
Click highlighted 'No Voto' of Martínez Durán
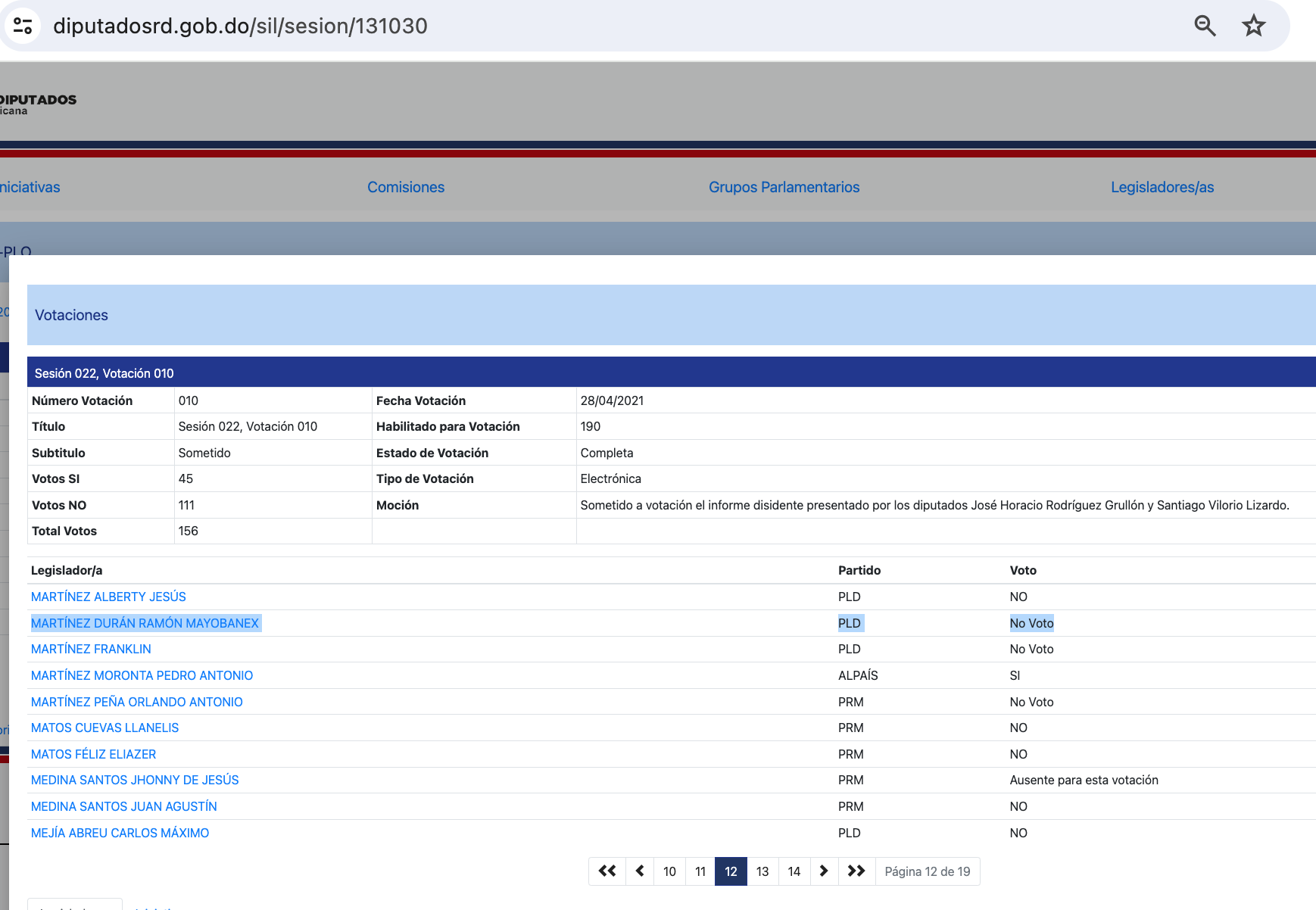pos(1031,623)
